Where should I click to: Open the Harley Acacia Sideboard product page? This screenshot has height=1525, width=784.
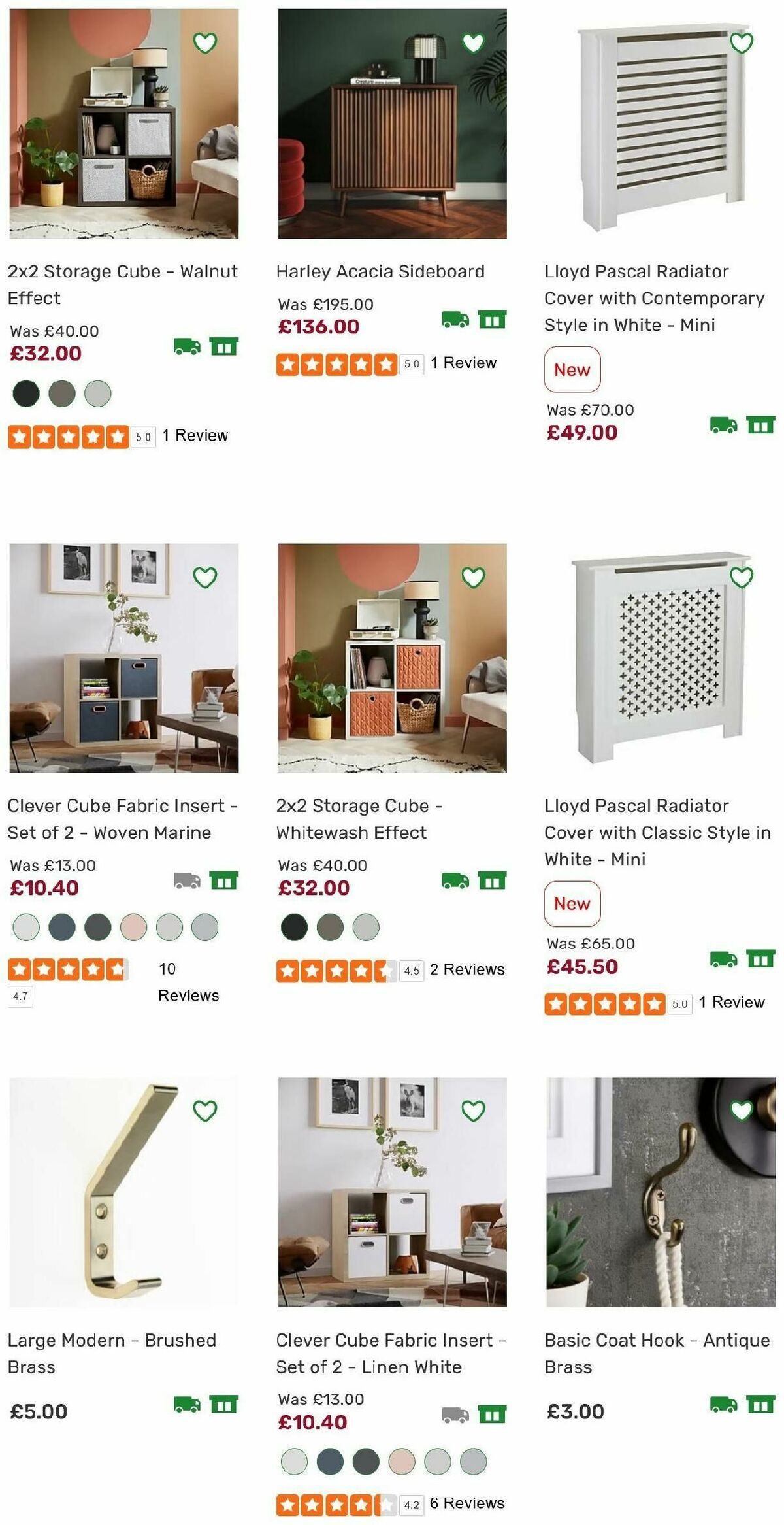click(380, 271)
